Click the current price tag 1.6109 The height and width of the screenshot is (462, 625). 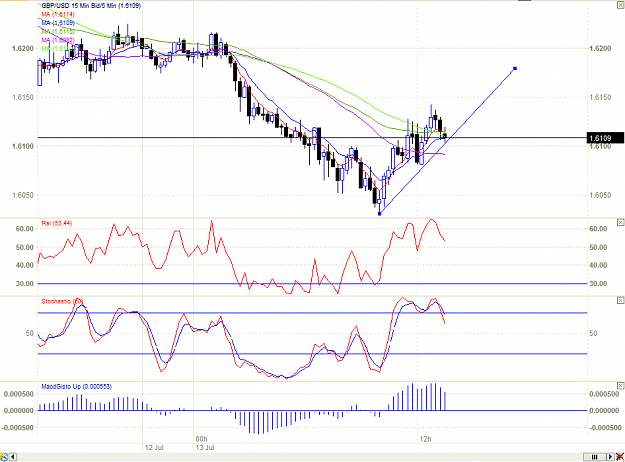pyautogui.click(x=605, y=138)
